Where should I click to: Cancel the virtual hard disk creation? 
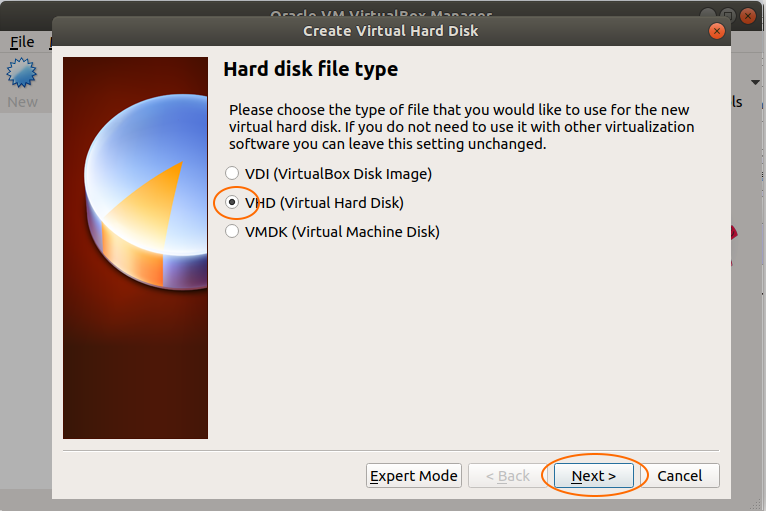click(x=680, y=475)
